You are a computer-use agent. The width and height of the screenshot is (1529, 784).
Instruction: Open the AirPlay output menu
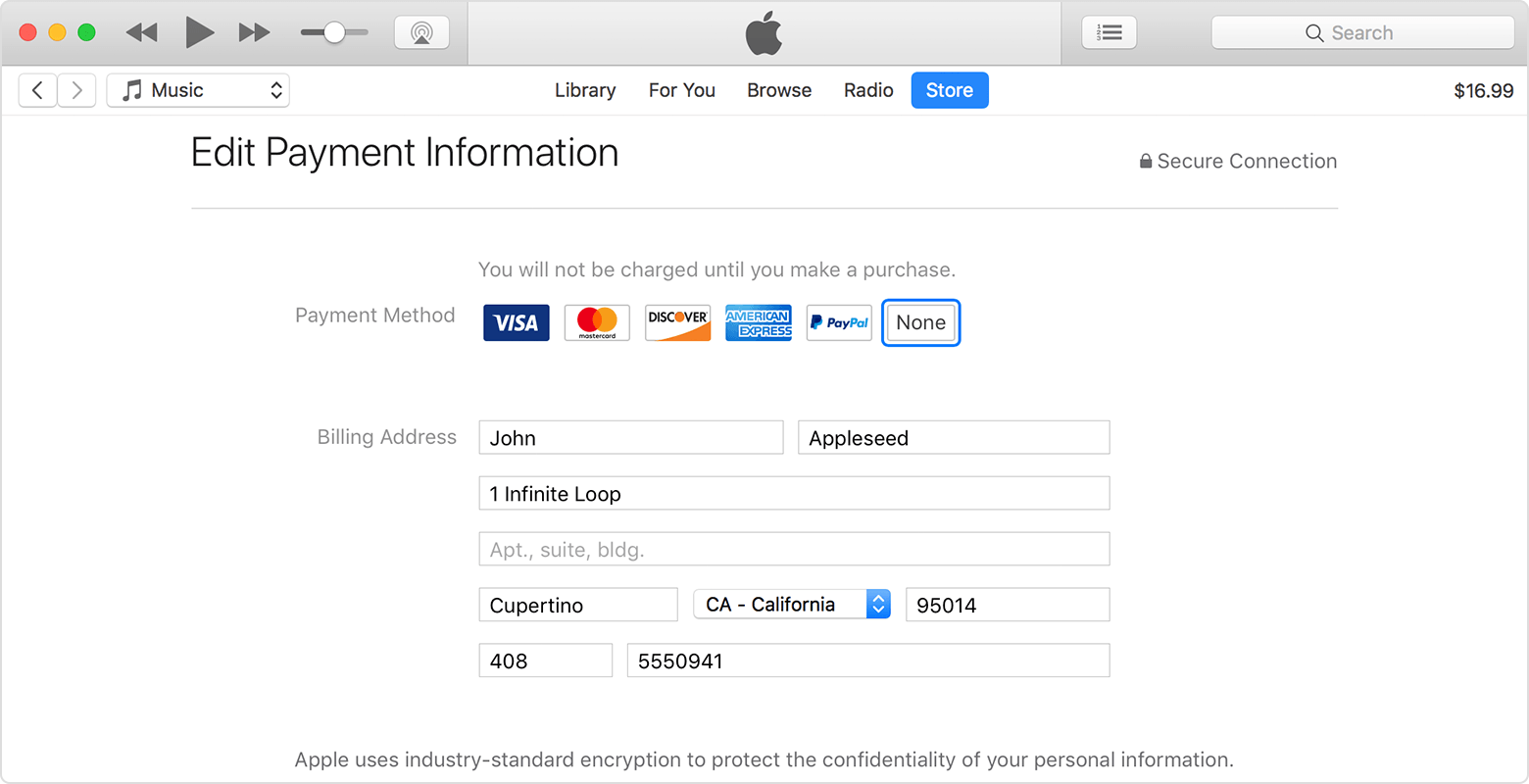point(421,32)
